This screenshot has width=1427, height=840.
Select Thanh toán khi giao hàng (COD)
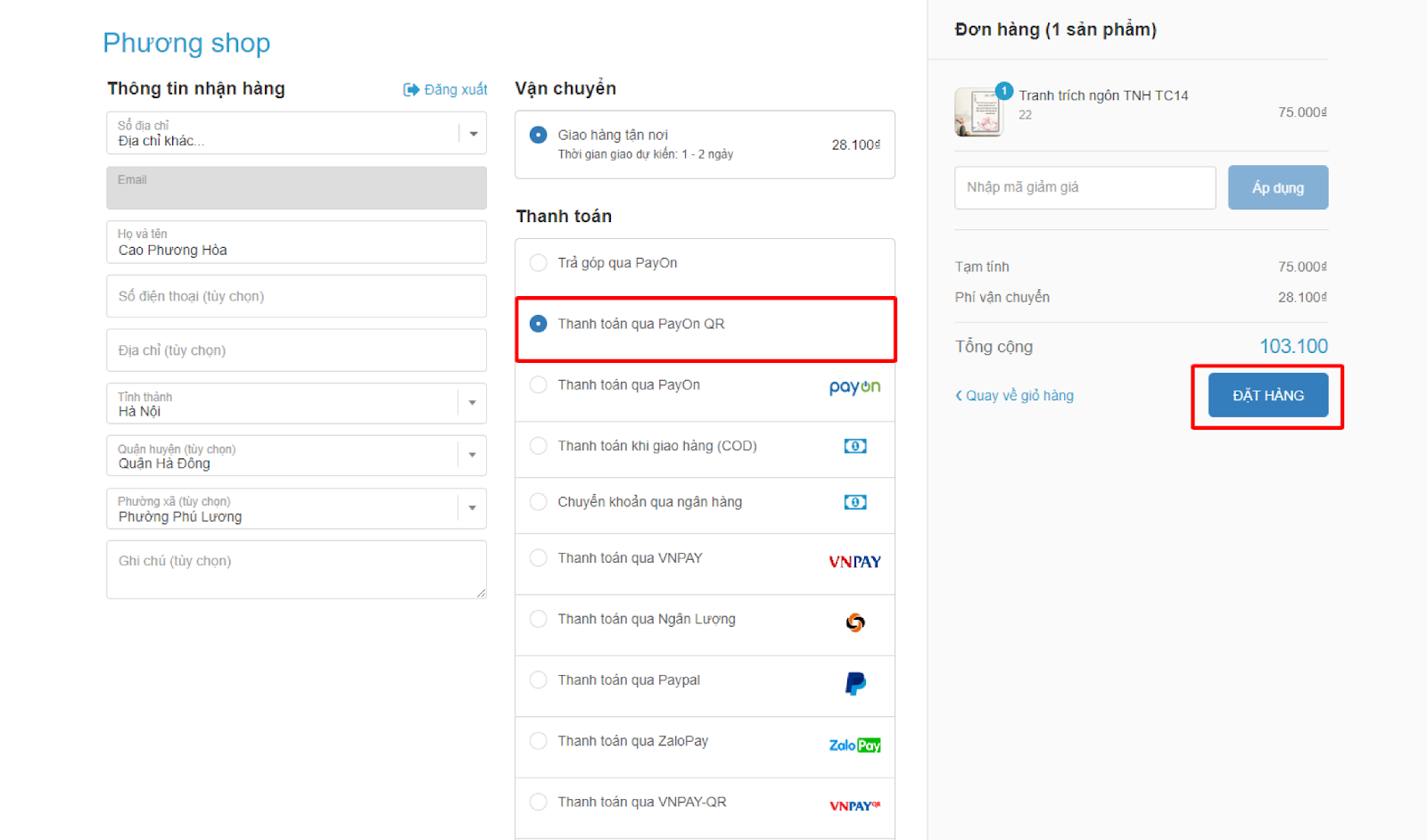pyautogui.click(x=539, y=446)
